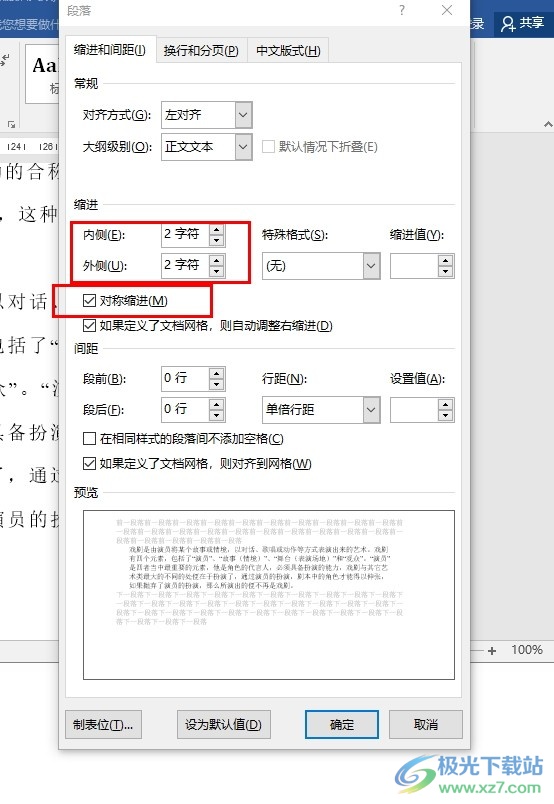Click Set As Default (设为默认值) button
Viewport: 554px width, 804px height.
(223, 725)
